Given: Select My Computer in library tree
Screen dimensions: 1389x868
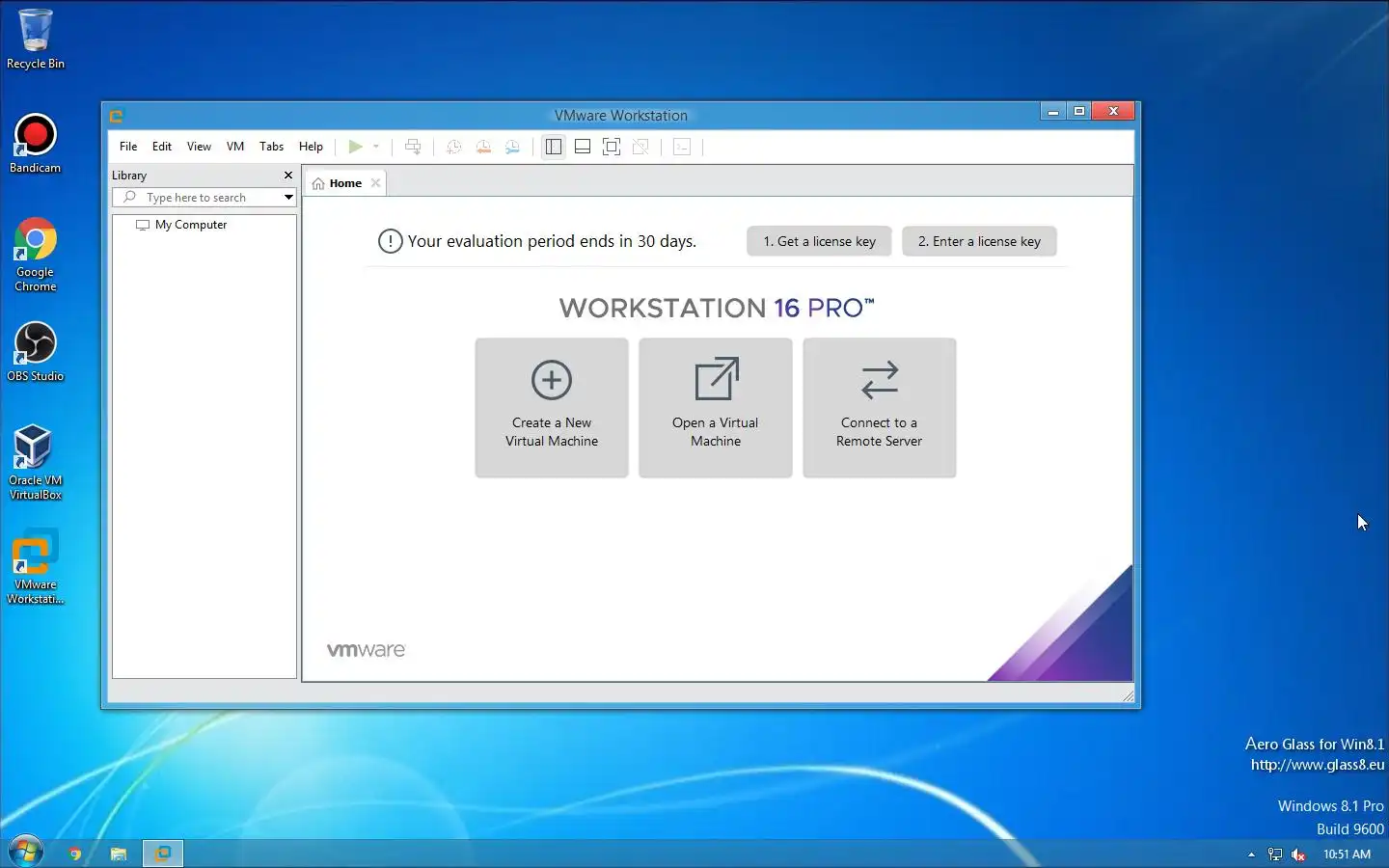Looking at the screenshot, I should click(x=191, y=225).
